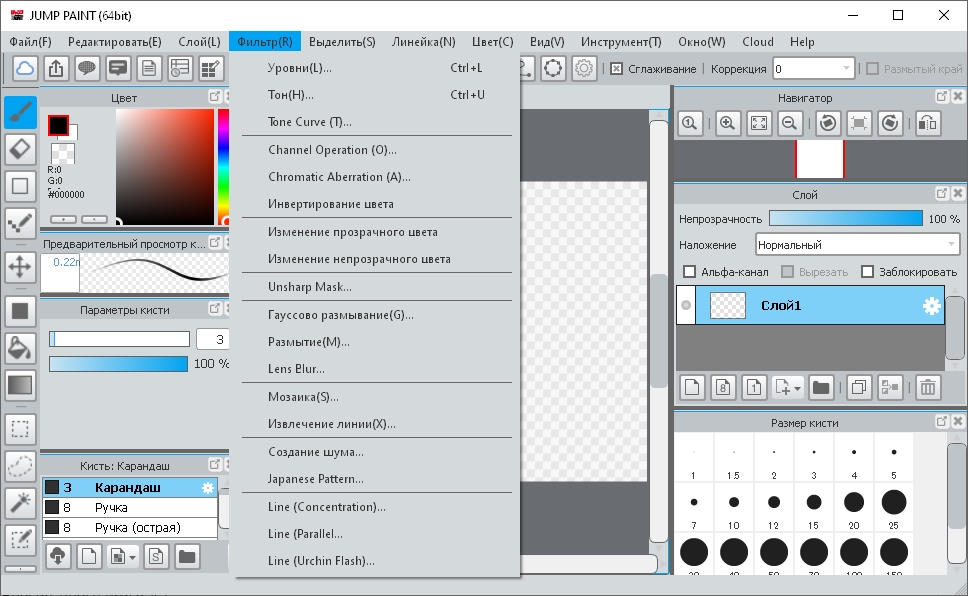
Task: Expand add brush dropdown in brush panel
Action: (133, 558)
